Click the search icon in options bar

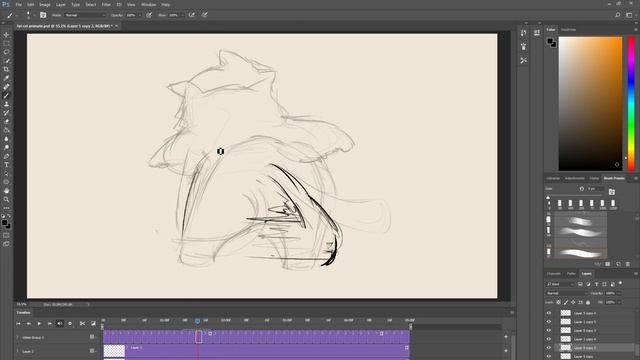click(618, 15)
